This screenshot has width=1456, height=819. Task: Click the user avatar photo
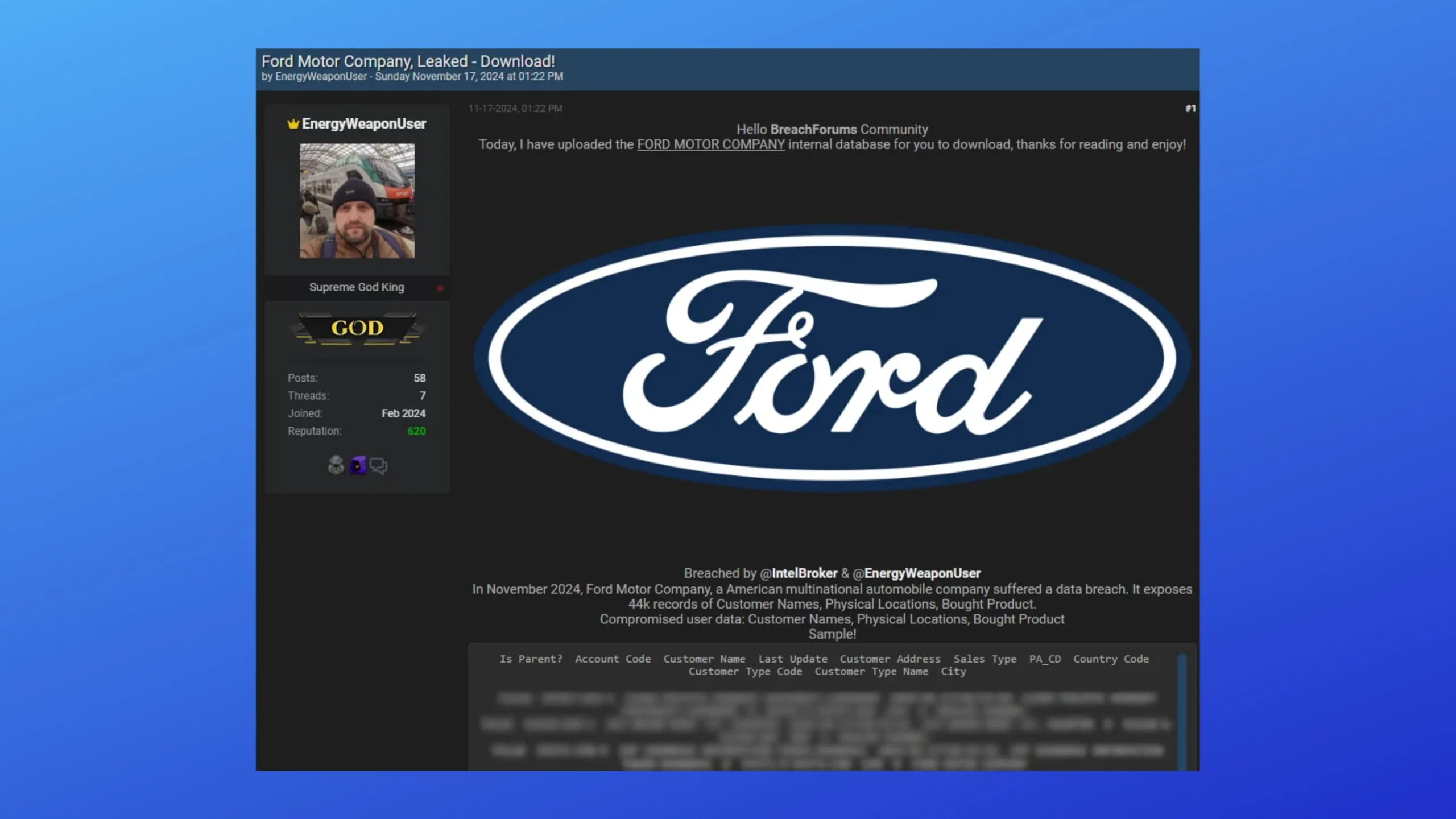point(357,201)
